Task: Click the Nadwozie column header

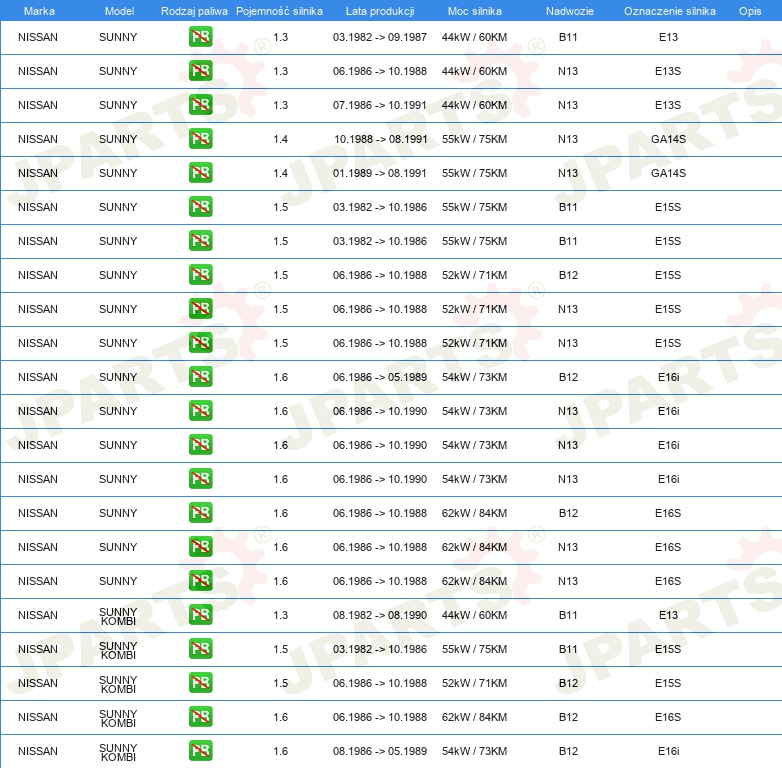Action: (x=570, y=11)
